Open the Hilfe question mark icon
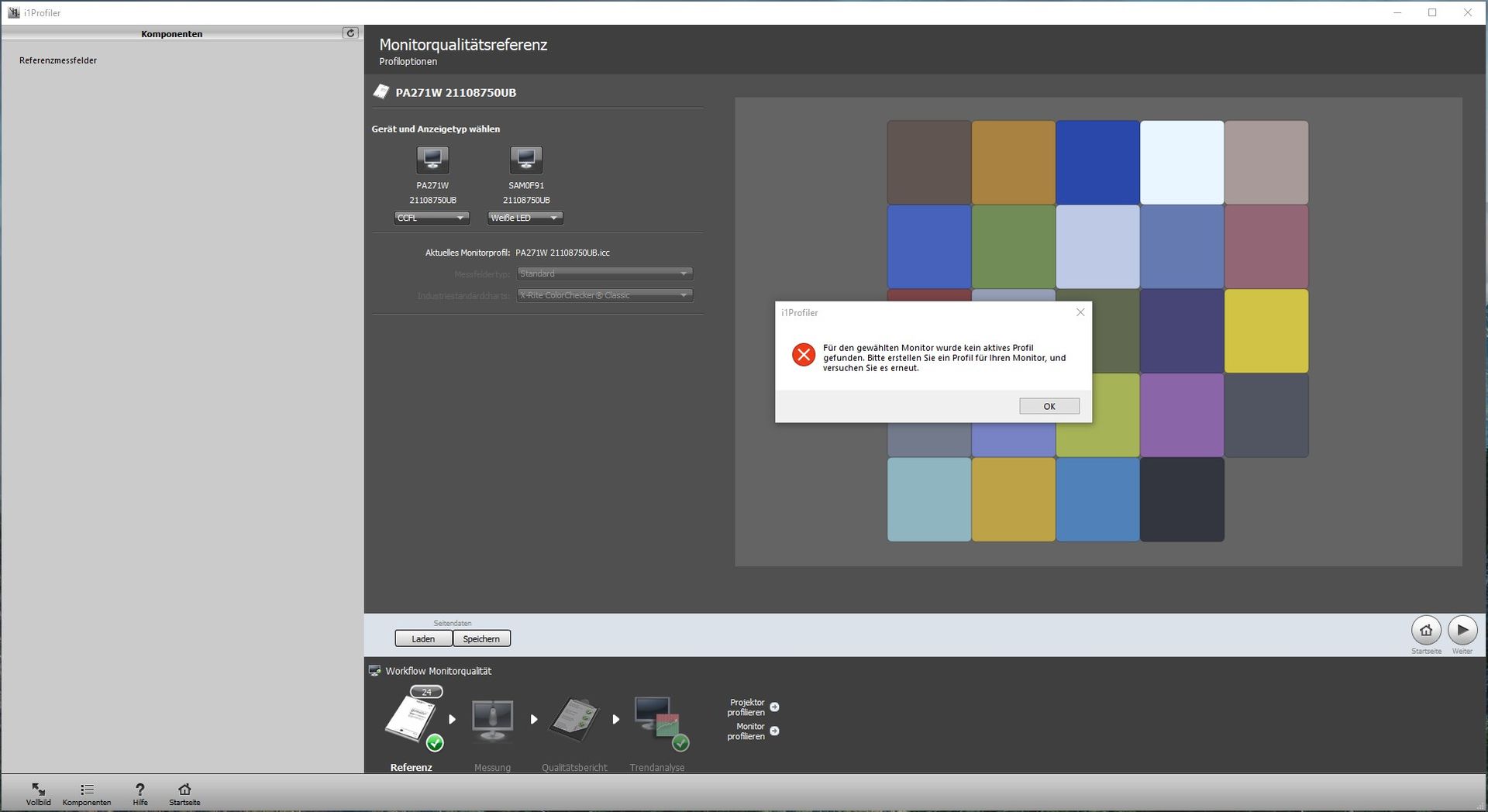This screenshot has width=1488, height=812. [x=139, y=793]
